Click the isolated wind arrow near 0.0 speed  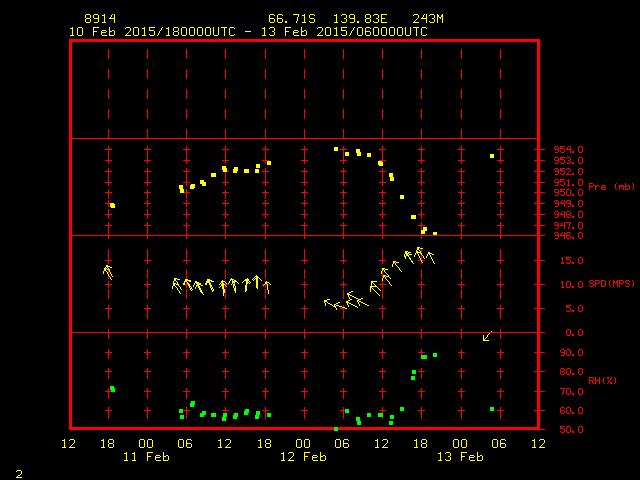487,336
